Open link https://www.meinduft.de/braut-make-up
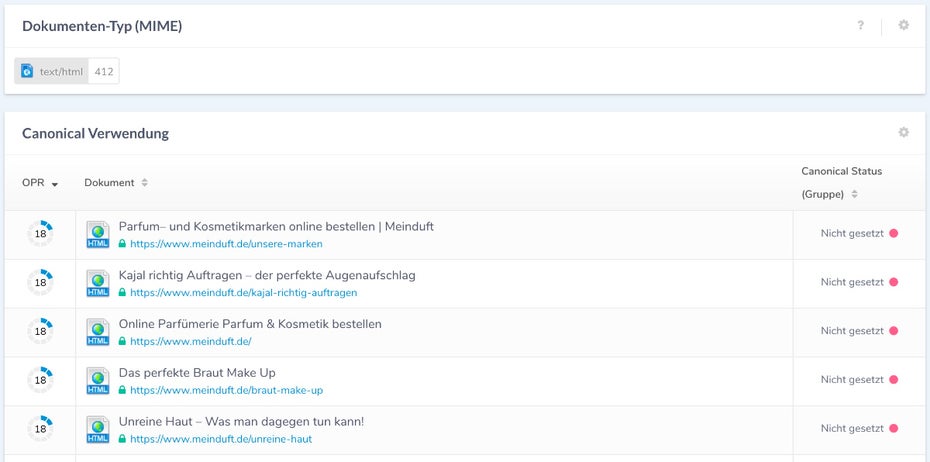 (x=227, y=390)
